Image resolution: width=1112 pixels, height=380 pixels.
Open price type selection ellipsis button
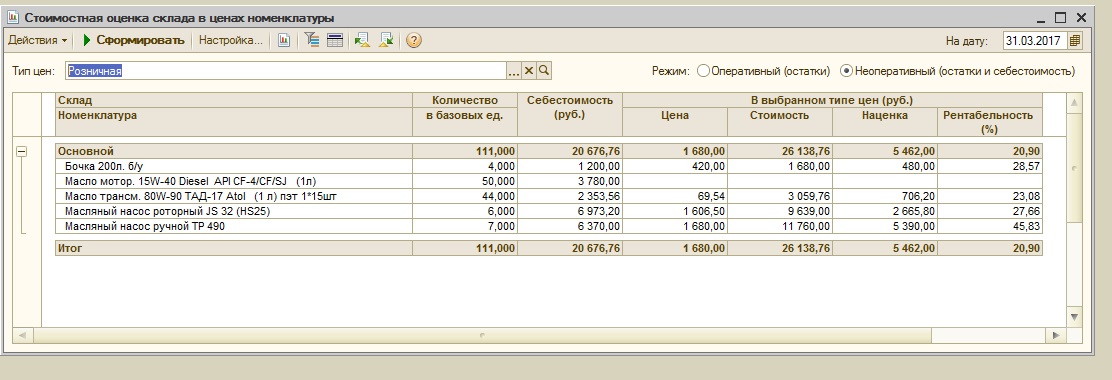(514, 71)
